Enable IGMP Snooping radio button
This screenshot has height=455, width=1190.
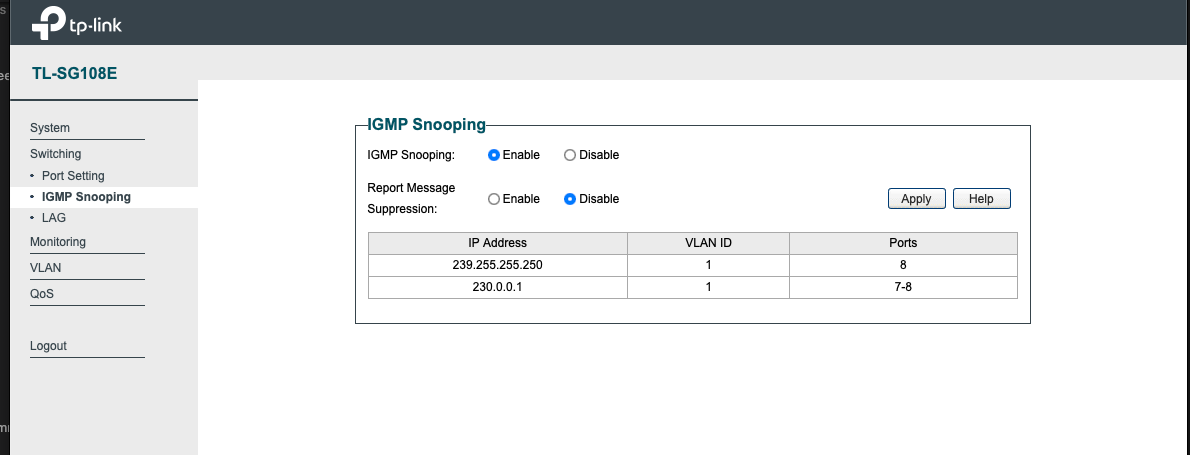[x=494, y=155]
